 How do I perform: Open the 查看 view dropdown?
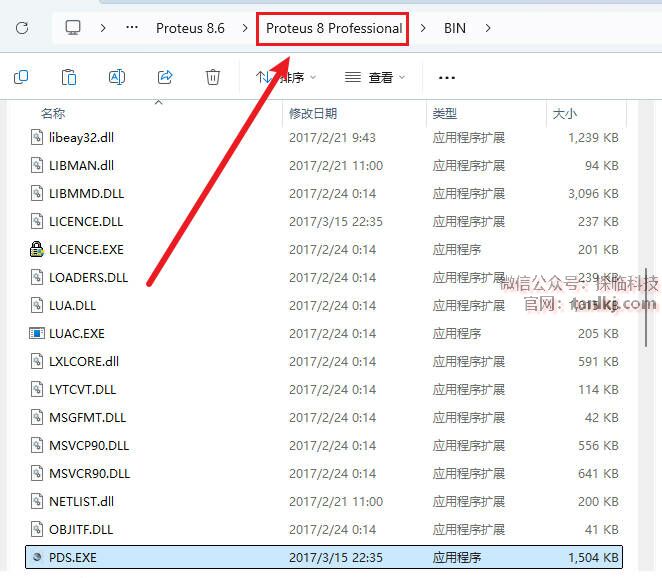pyautogui.click(x=375, y=78)
